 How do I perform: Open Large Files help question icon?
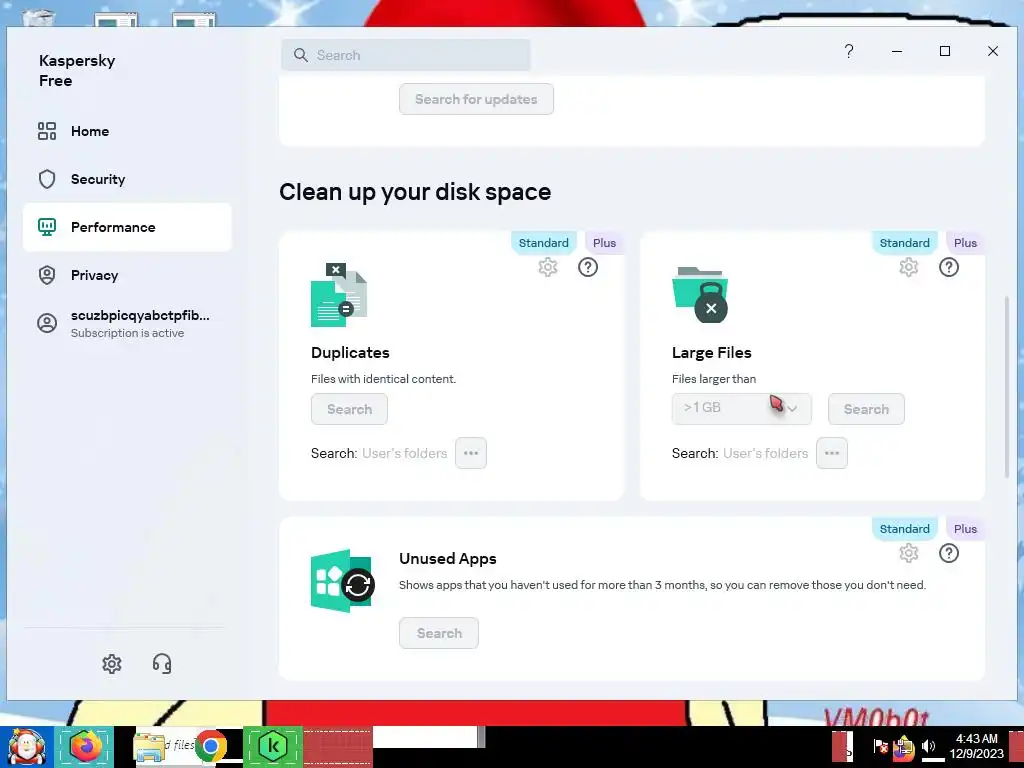949,267
